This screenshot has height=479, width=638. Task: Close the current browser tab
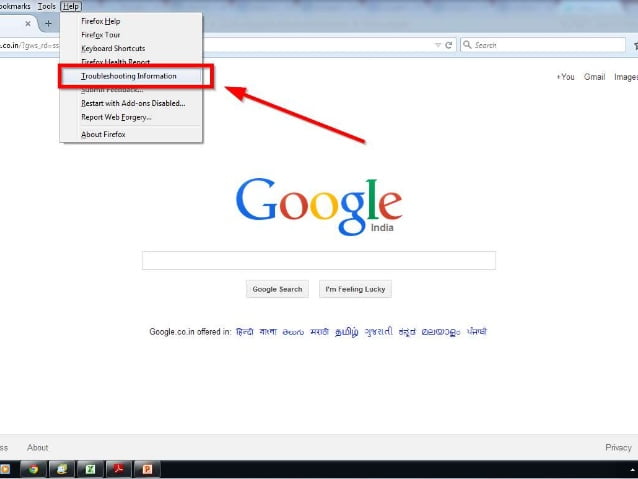click(x=28, y=24)
